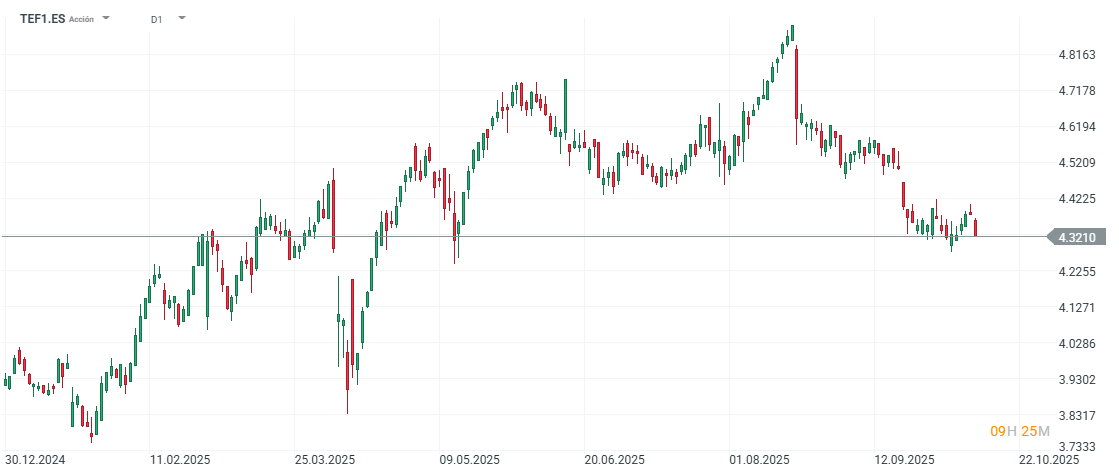Image resolution: width=1119 pixels, height=476 pixels.
Task: Click the 20.06.2025 date label
Action: click(x=615, y=460)
